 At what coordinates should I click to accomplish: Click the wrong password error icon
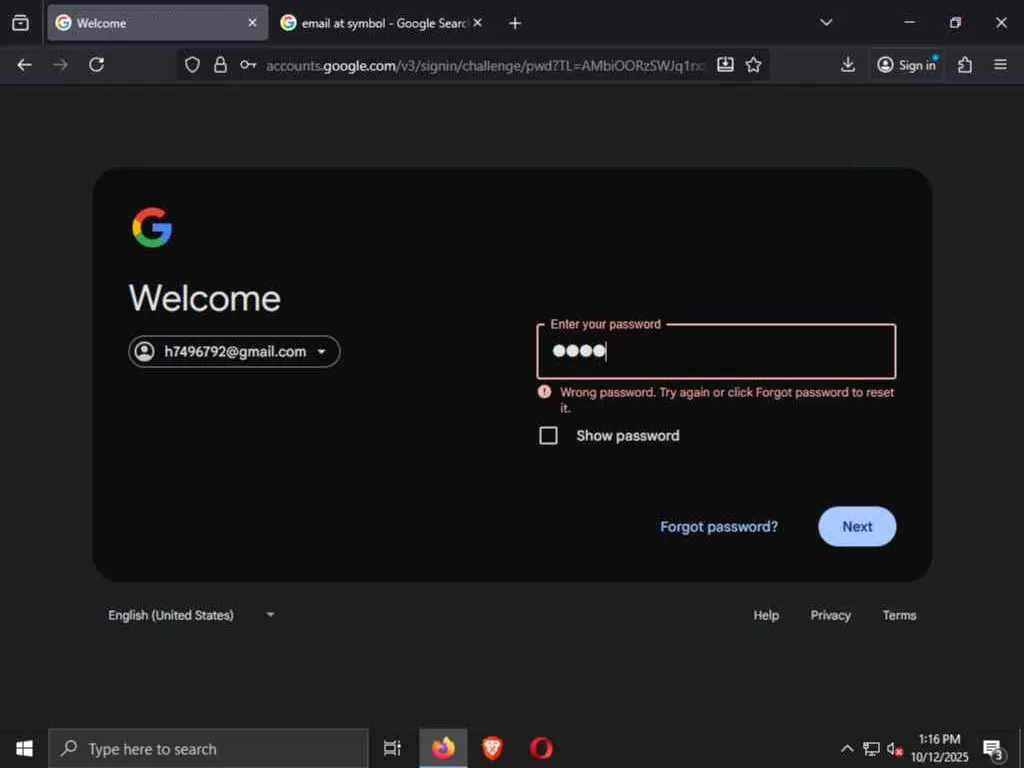544,392
